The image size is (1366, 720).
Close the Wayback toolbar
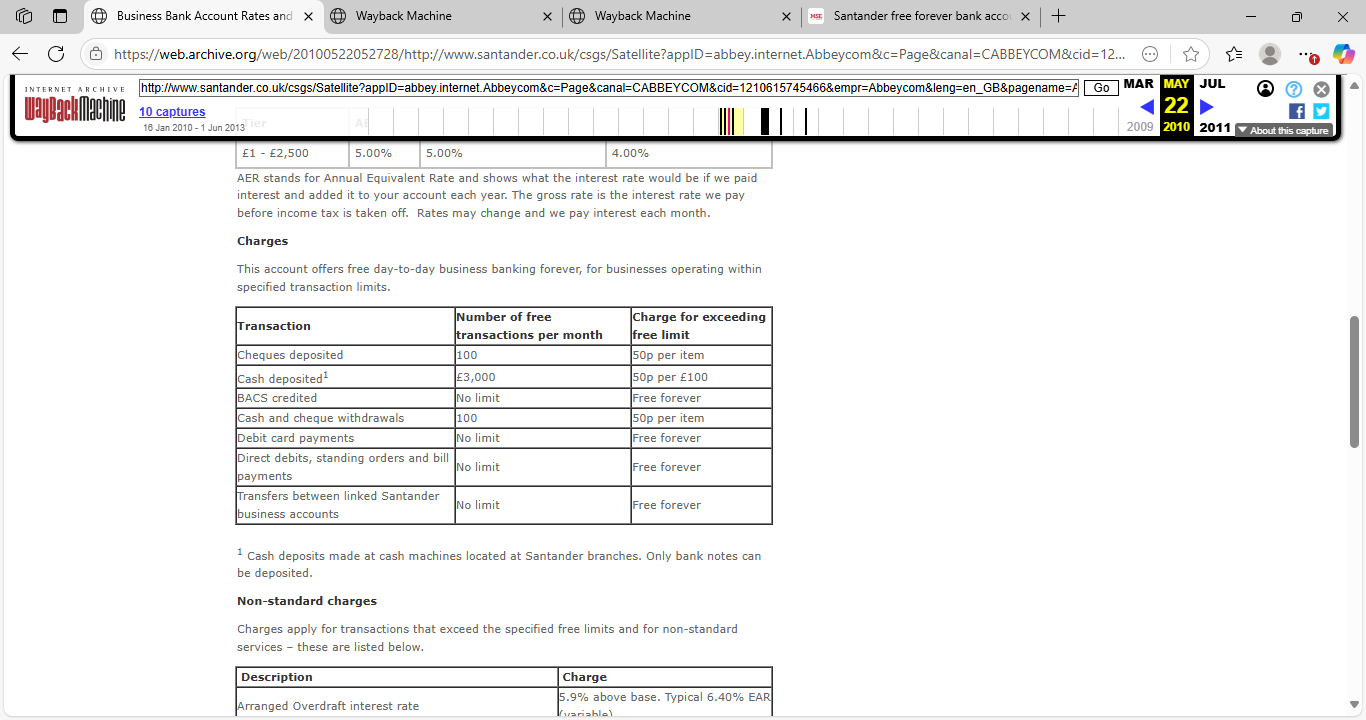[x=1321, y=89]
